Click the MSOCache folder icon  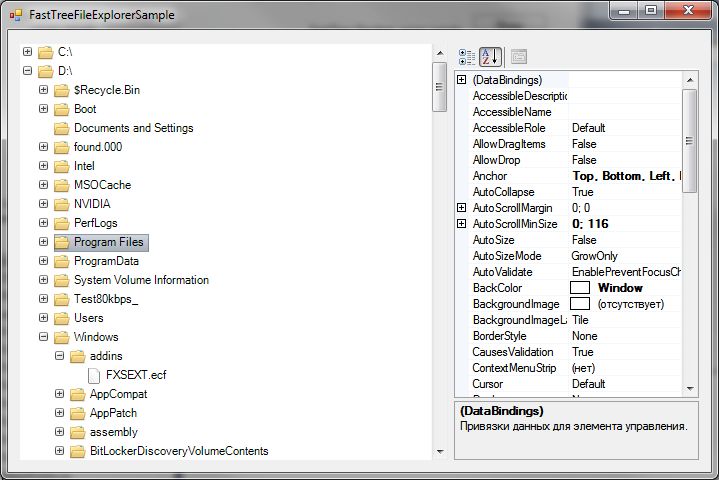61,185
